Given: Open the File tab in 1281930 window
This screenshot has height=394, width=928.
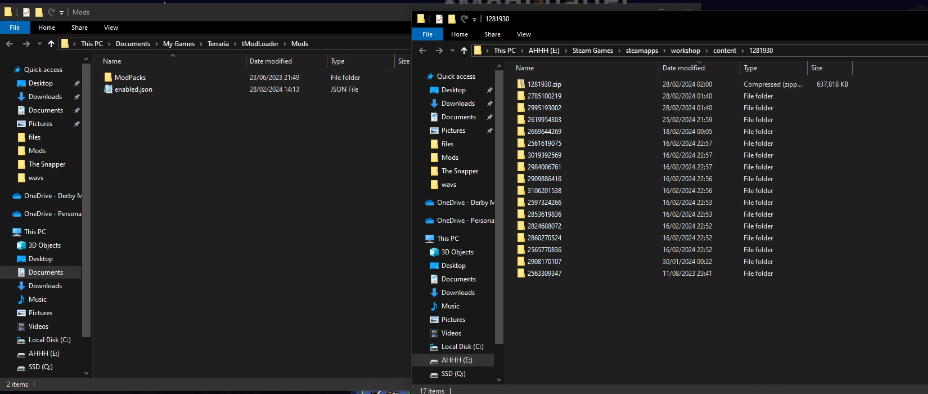Looking at the screenshot, I should tap(428, 34).
